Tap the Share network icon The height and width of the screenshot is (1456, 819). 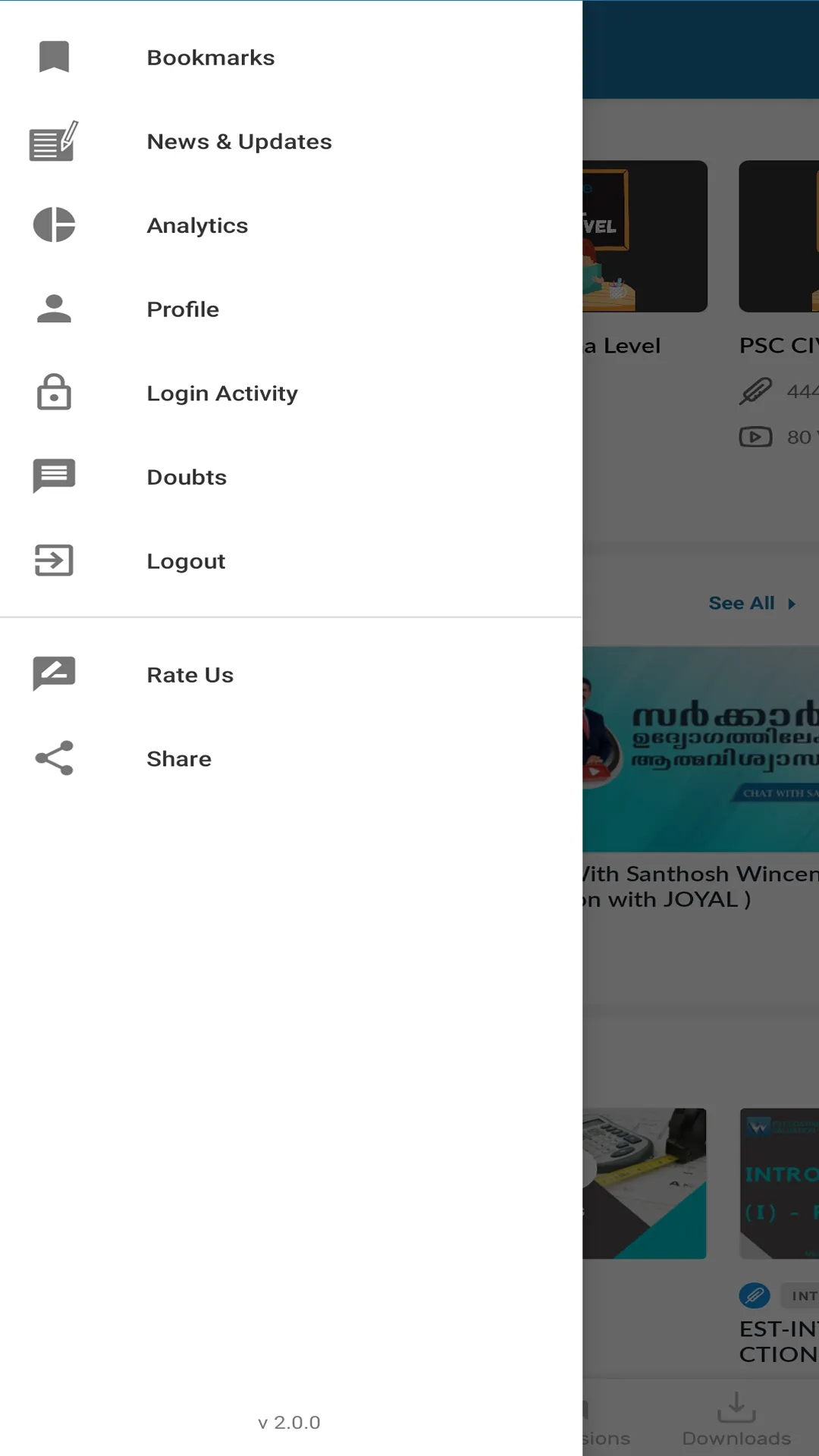point(54,758)
